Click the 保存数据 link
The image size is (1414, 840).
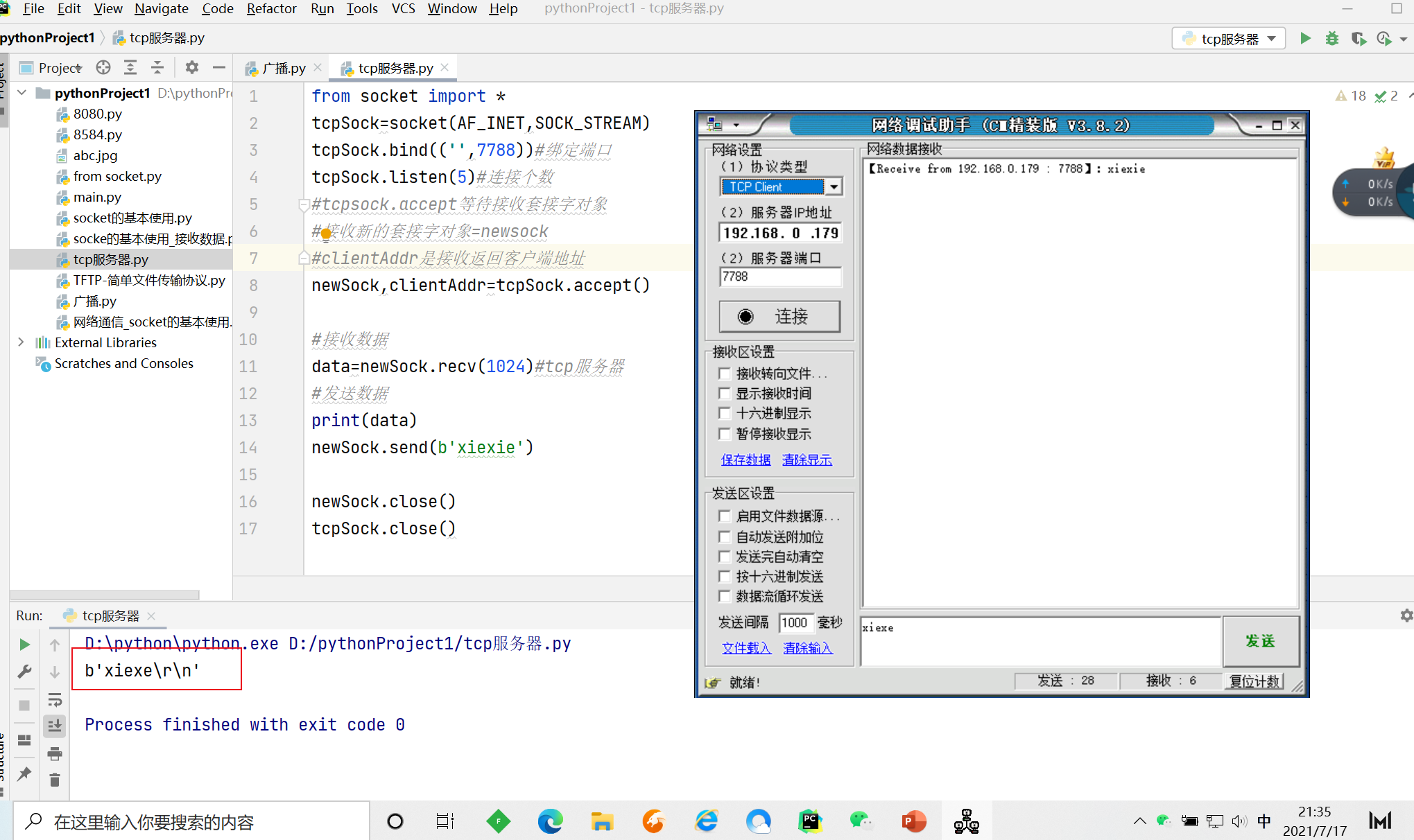coord(745,460)
